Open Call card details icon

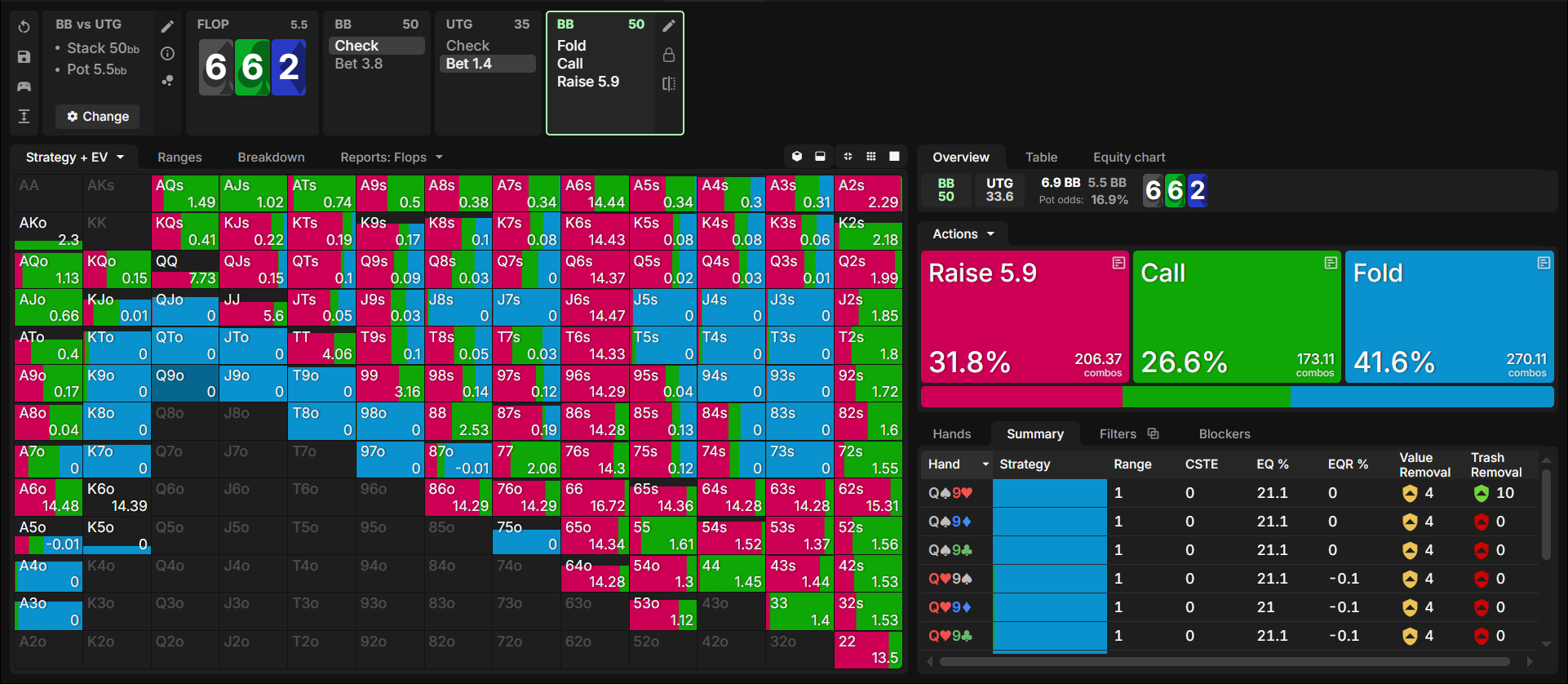click(x=1331, y=263)
